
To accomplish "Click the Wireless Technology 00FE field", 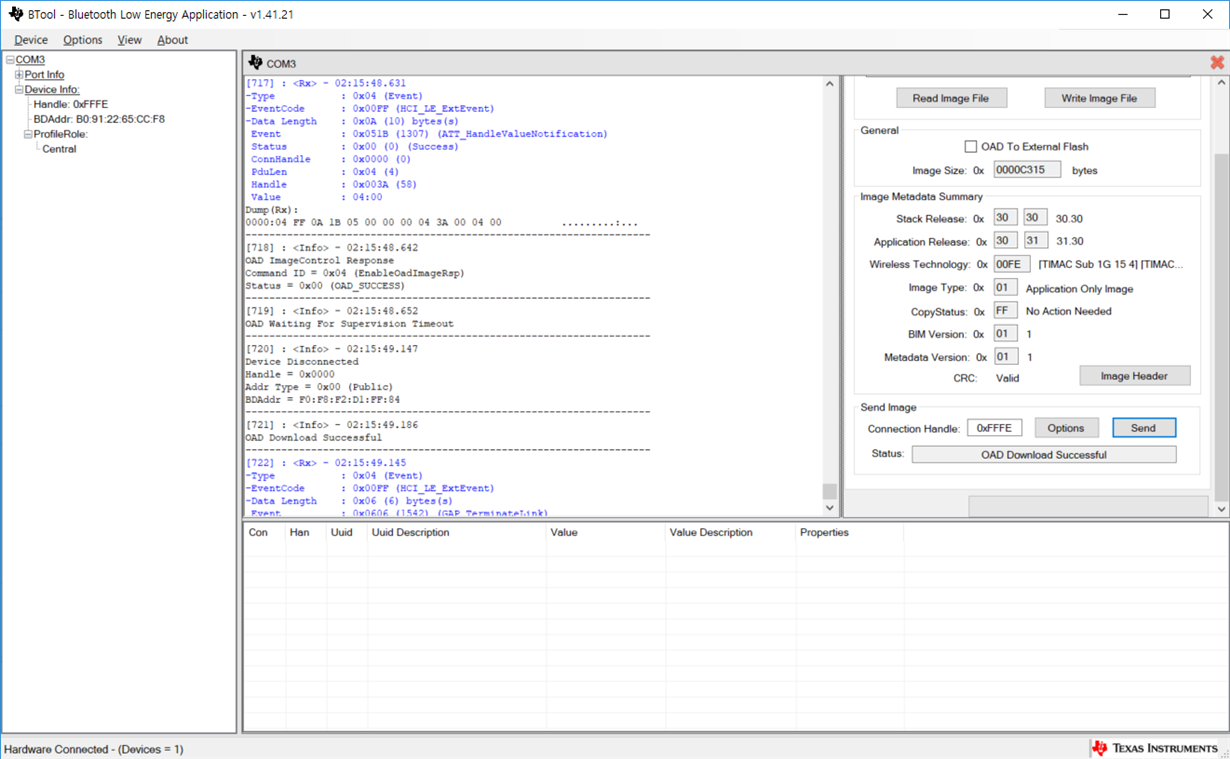I will pos(1011,264).
